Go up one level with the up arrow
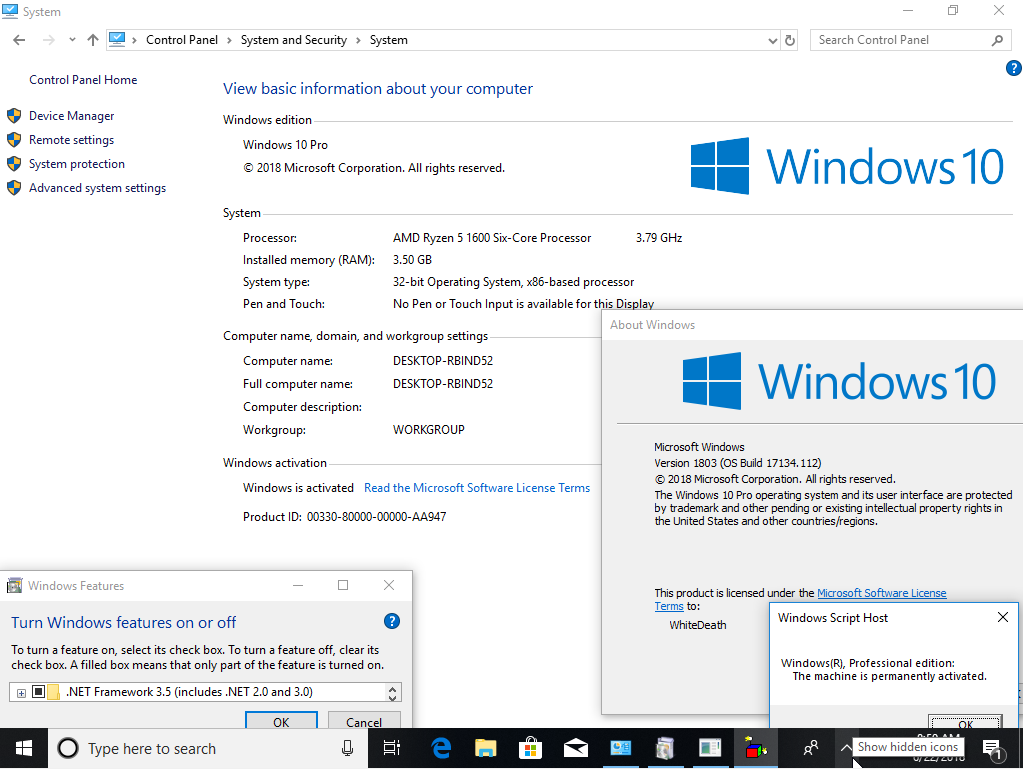 (93, 40)
